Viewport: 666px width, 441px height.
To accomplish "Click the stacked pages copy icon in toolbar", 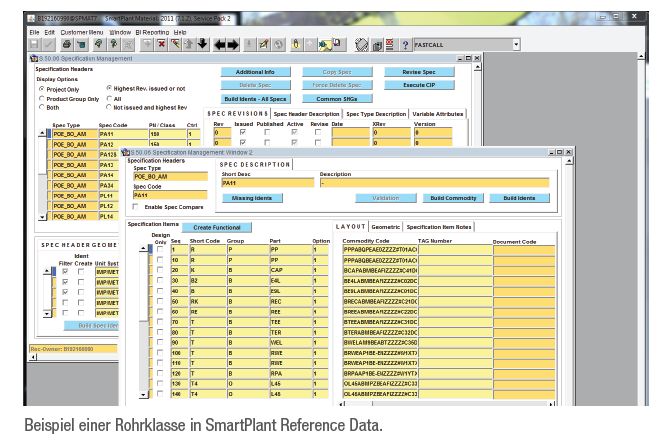I will click(x=377, y=45).
